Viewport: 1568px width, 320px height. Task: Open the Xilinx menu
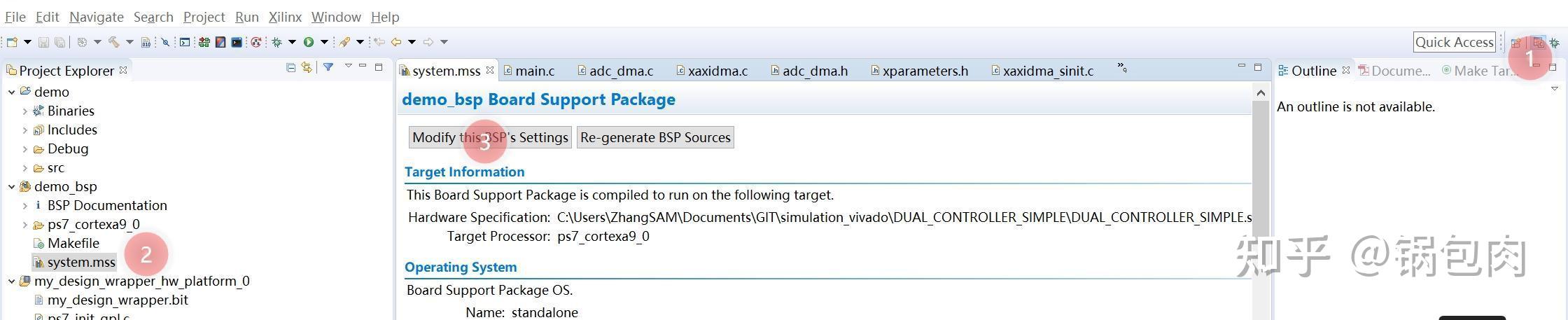[285, 17]
